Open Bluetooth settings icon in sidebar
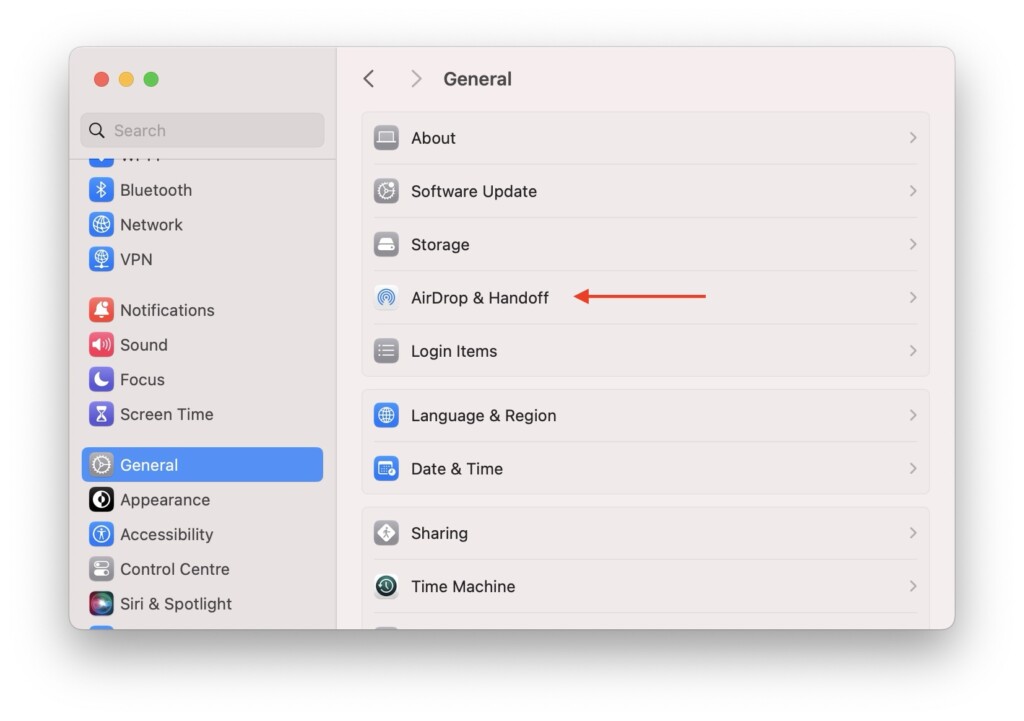The width and height of the screenshot is (1024, 721). [x=101, y=190]
